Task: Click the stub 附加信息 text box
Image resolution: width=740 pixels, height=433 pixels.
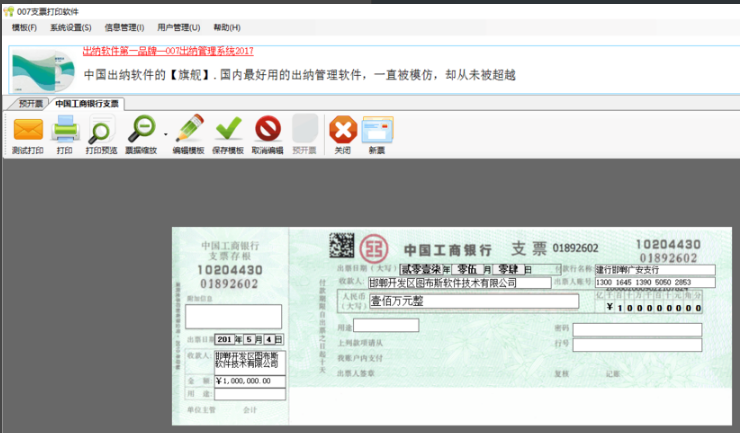Action: [234, 316]
